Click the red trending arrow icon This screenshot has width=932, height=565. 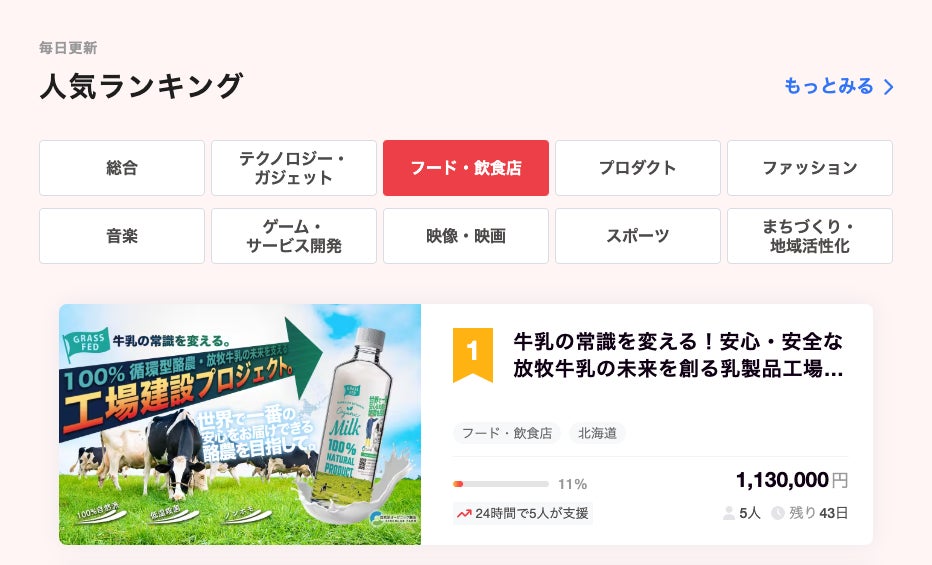tap(464, 513)
